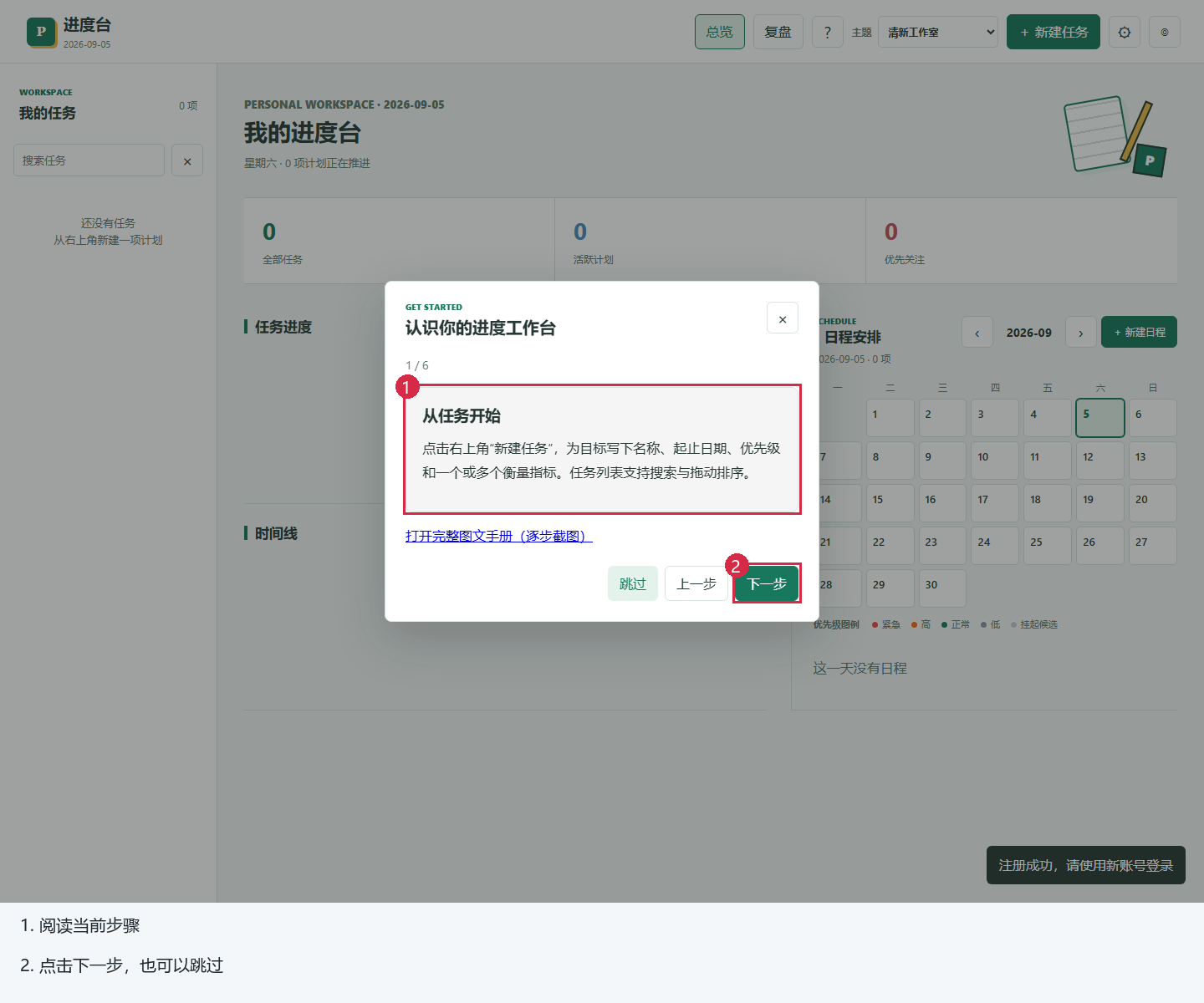Image resolution: width=1204 pixels, height=1003 pixels.
Task: Click the 注册成功 toast notification
Action: coord(1086,865)
